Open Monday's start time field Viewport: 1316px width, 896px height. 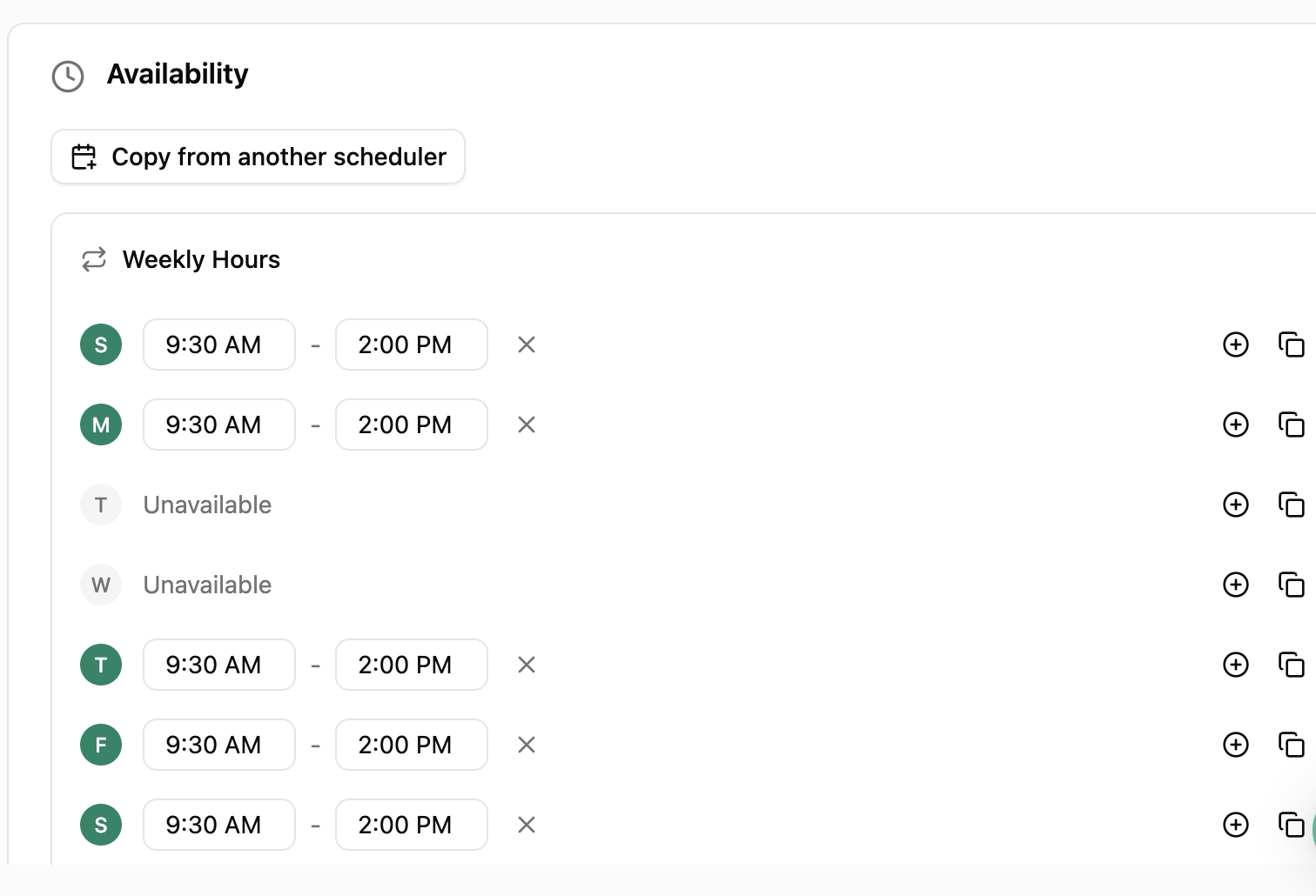[x=218, y=425]
